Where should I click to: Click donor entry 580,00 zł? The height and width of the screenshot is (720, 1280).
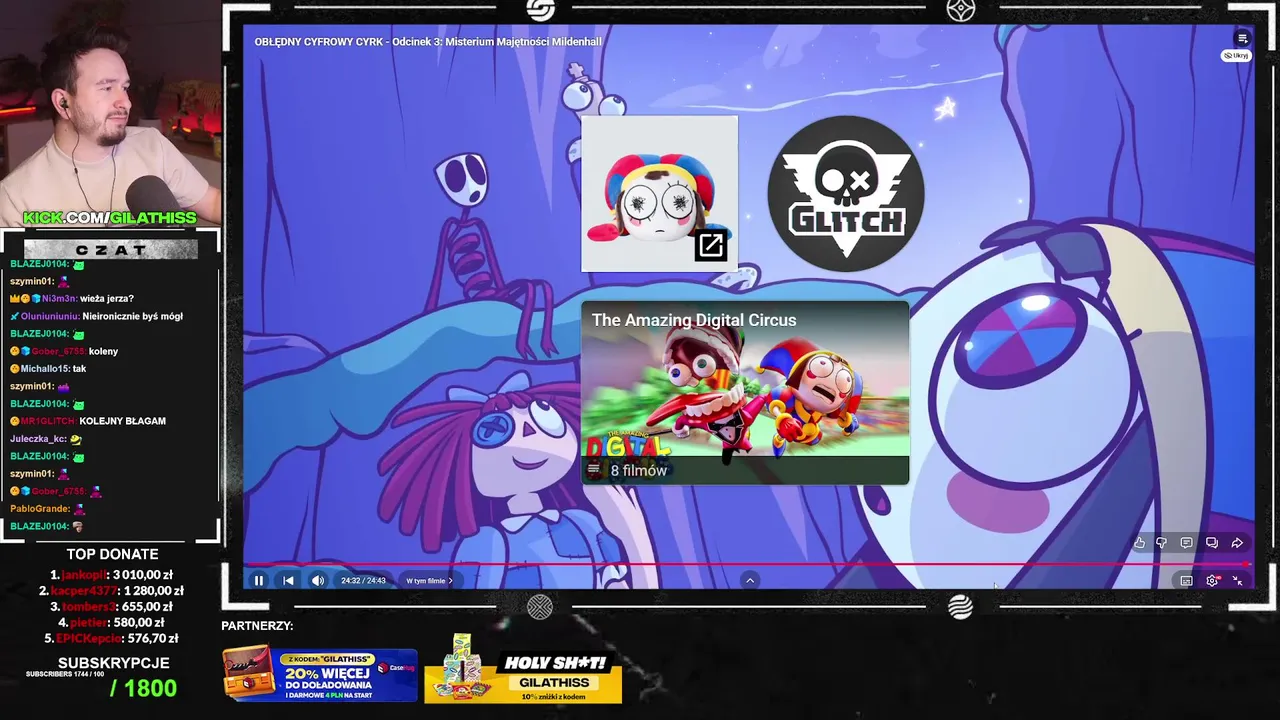tap(112, 622)
